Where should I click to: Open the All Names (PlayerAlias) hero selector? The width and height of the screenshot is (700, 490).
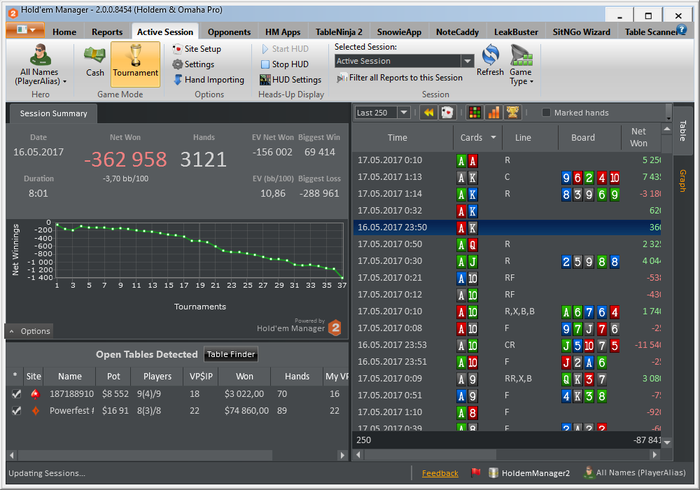[x=40, y=65]
